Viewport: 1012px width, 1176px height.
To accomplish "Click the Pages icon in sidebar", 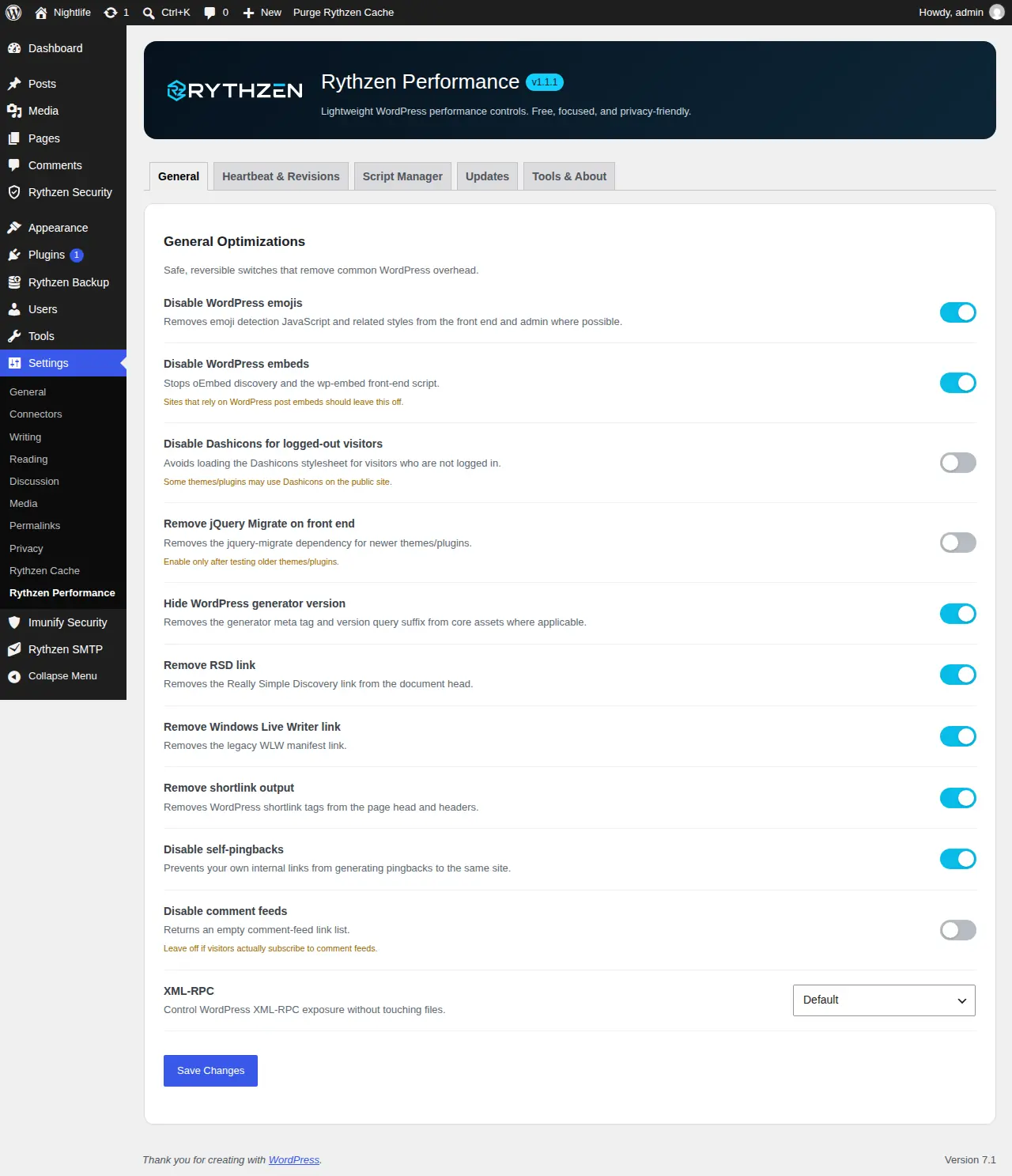I will point(14,138).
